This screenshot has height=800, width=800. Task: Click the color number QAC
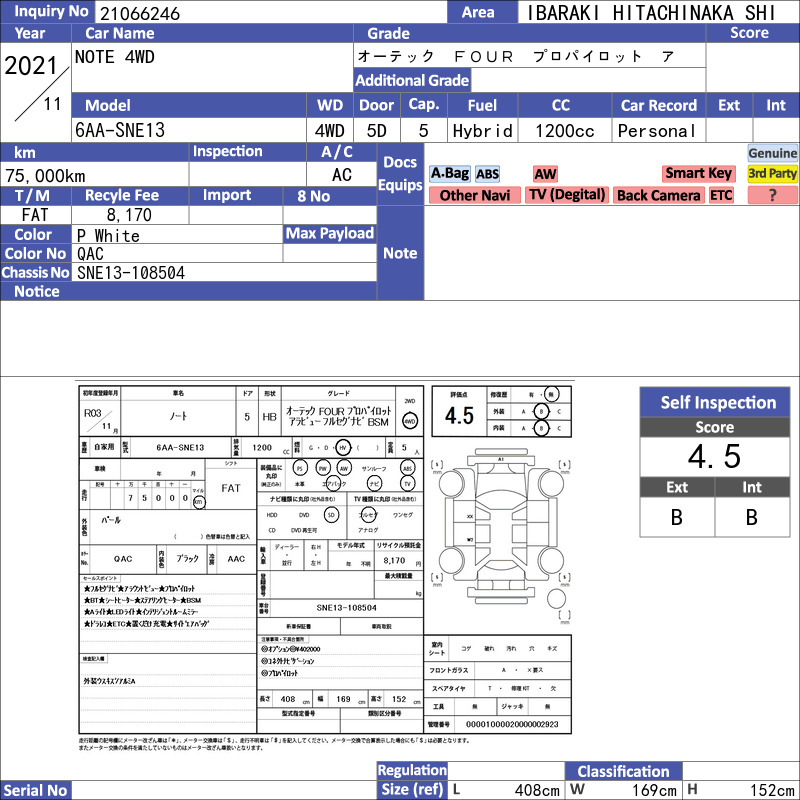pyautogui.click(x=90, y=254)
